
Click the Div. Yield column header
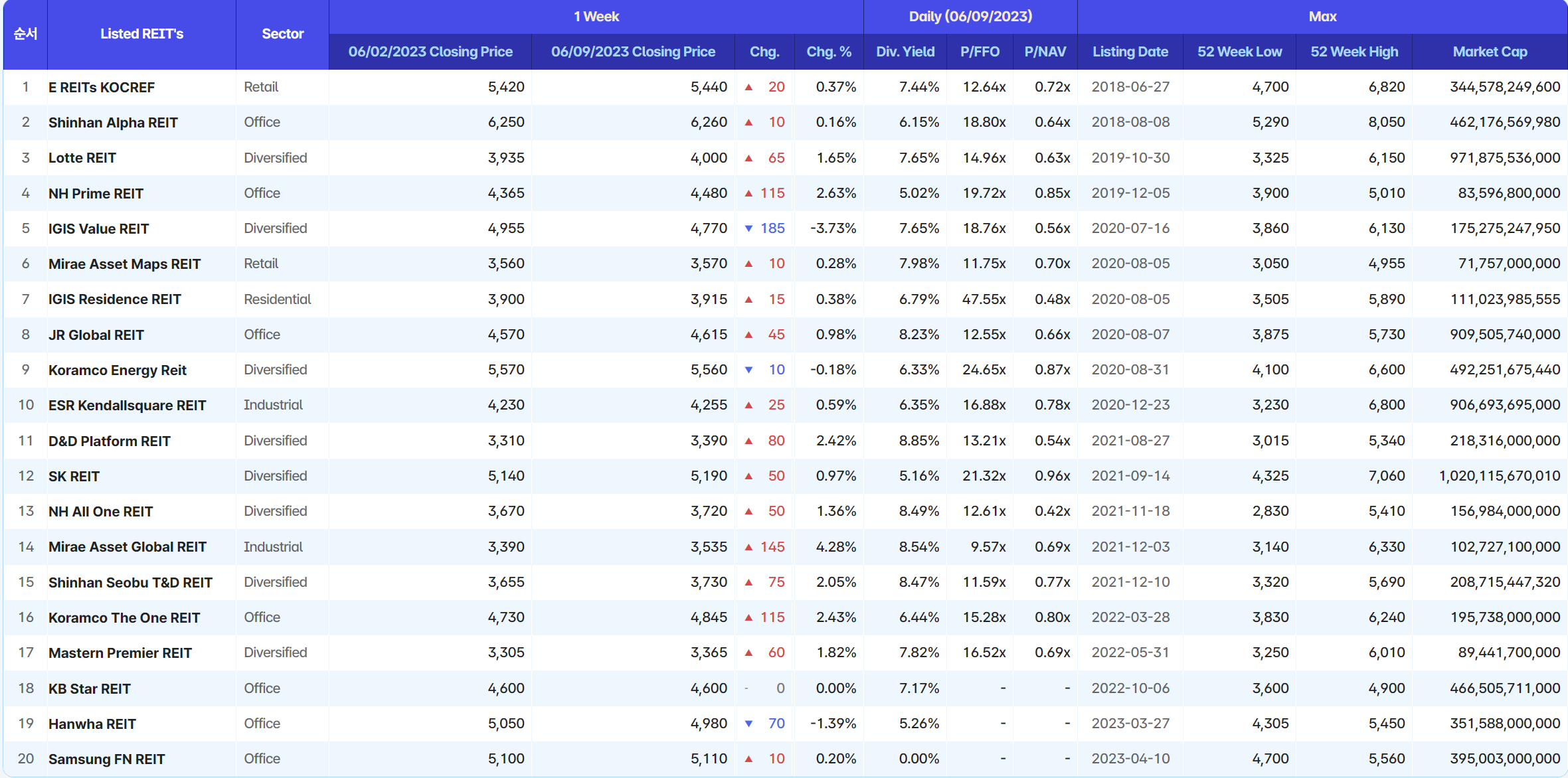(x=905, y=52)
